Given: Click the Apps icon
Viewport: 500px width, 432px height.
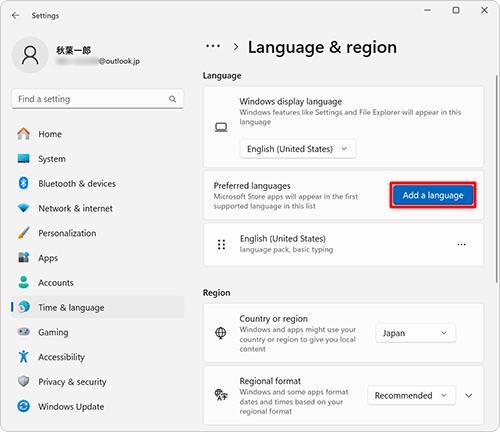Looking at the screenshot, I should [23, 257].
